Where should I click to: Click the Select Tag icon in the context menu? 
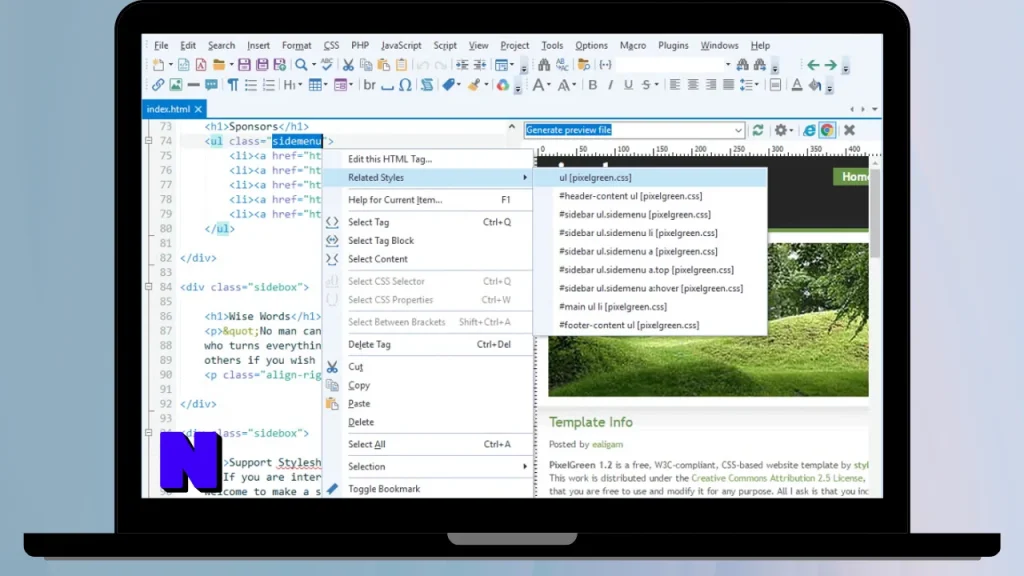coord(332,222)
